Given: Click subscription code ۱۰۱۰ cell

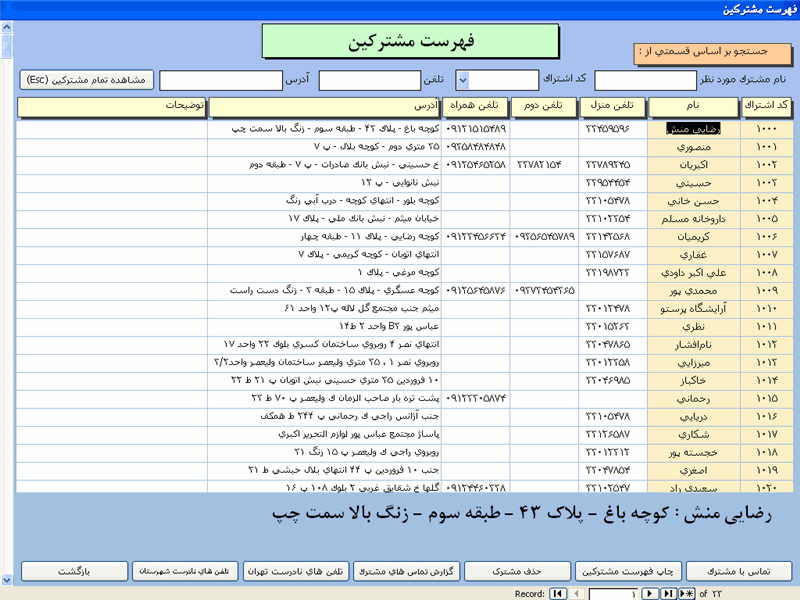Looking at the screenshot, I should pos(766,309).
